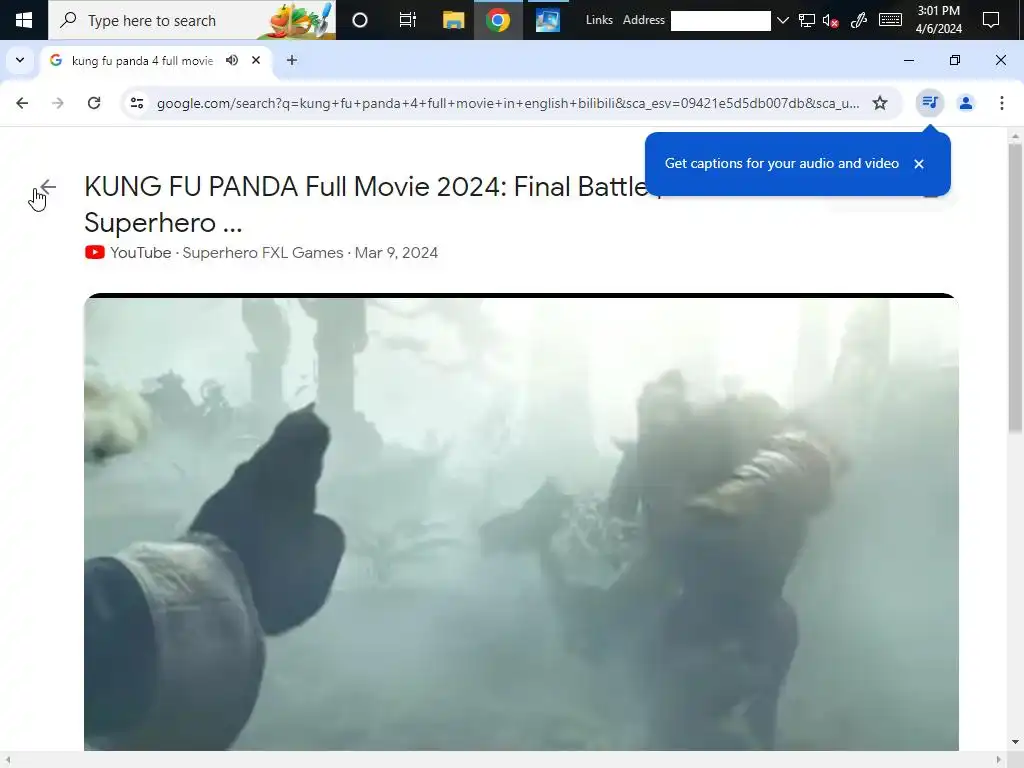Click the video player frame
Viewport: 1024px width, 768px height.
tap(521, 522)
